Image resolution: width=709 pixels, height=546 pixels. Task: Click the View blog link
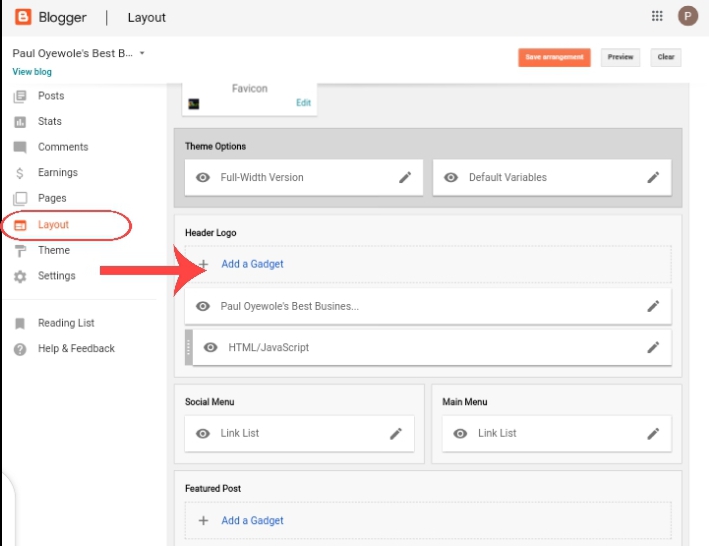[32, 71]
